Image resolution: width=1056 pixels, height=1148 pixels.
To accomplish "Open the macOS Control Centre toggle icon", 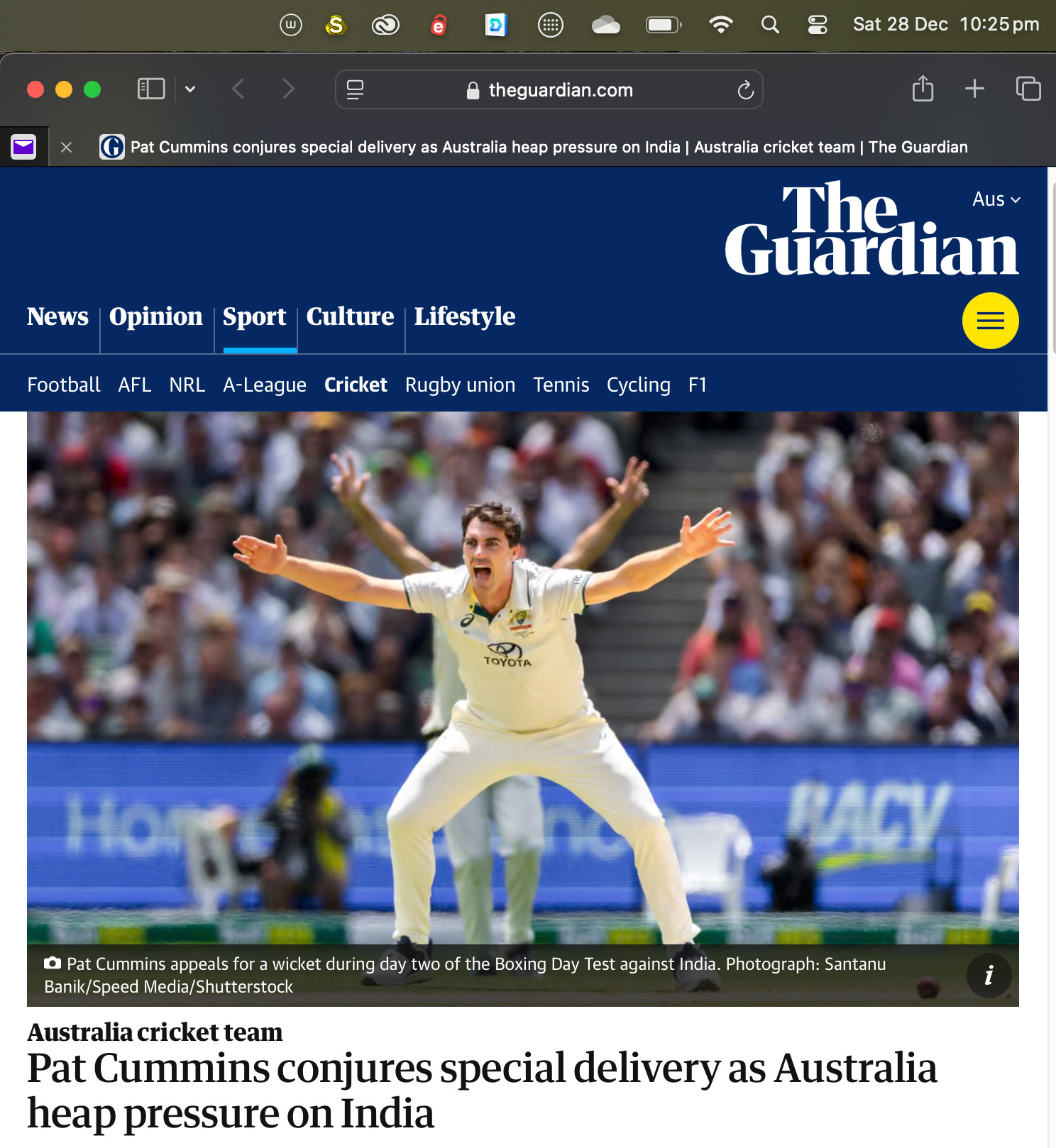I will pos(818,25).
